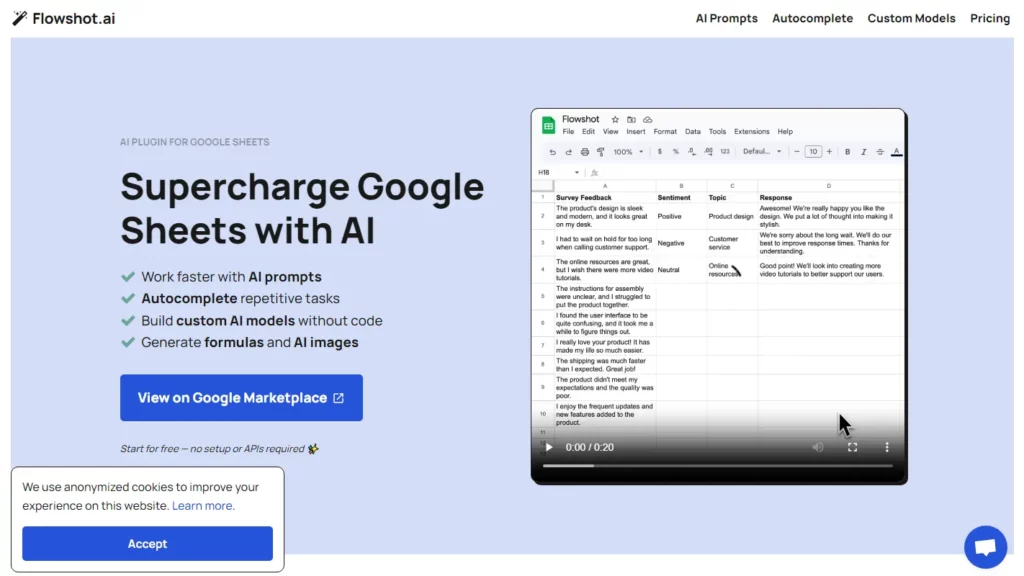Expand the 100% zoom dropdown
The image size is (1024, 576).
[x=628, y=152]
